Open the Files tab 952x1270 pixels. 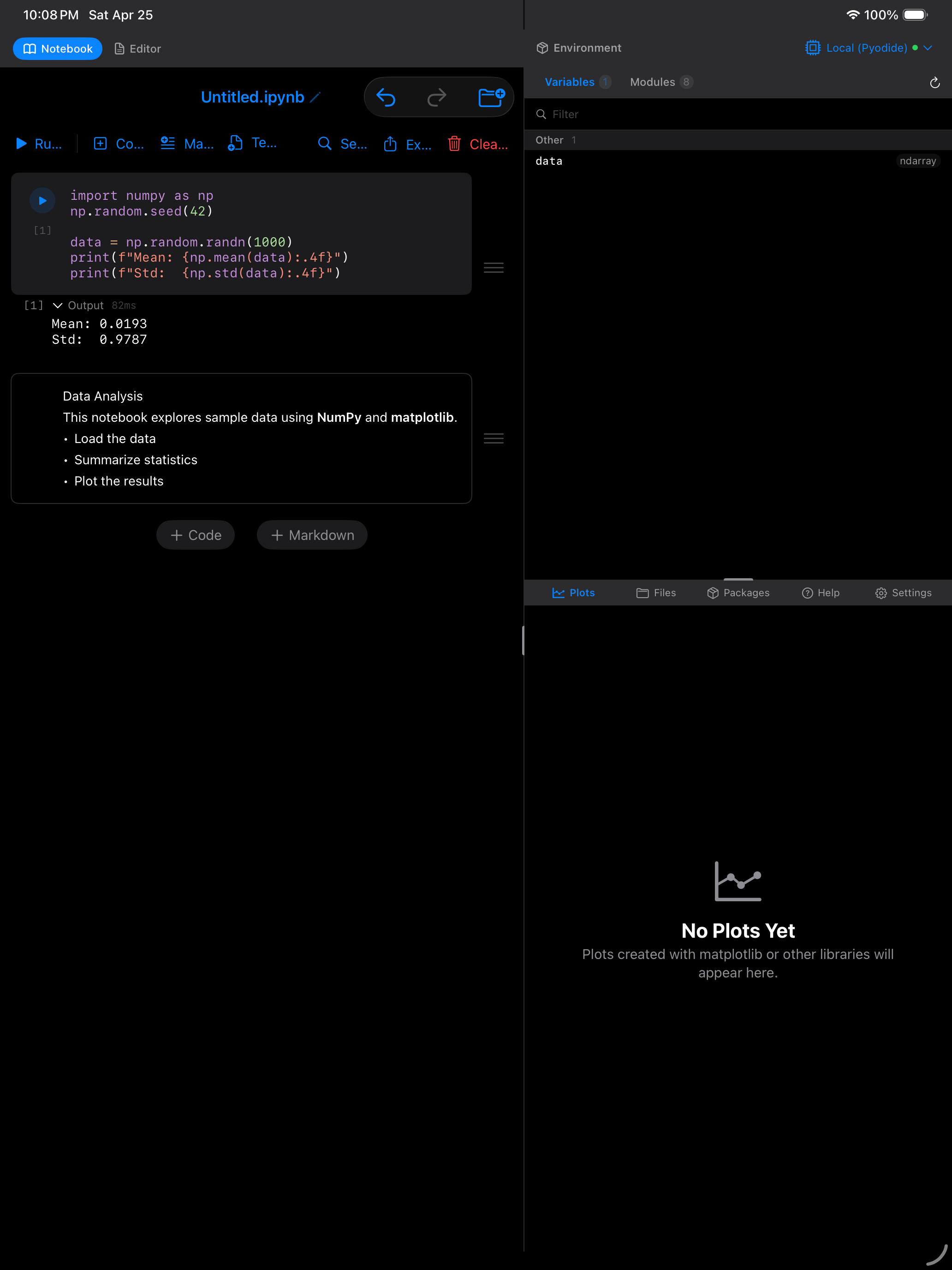[x=656, y=593]
